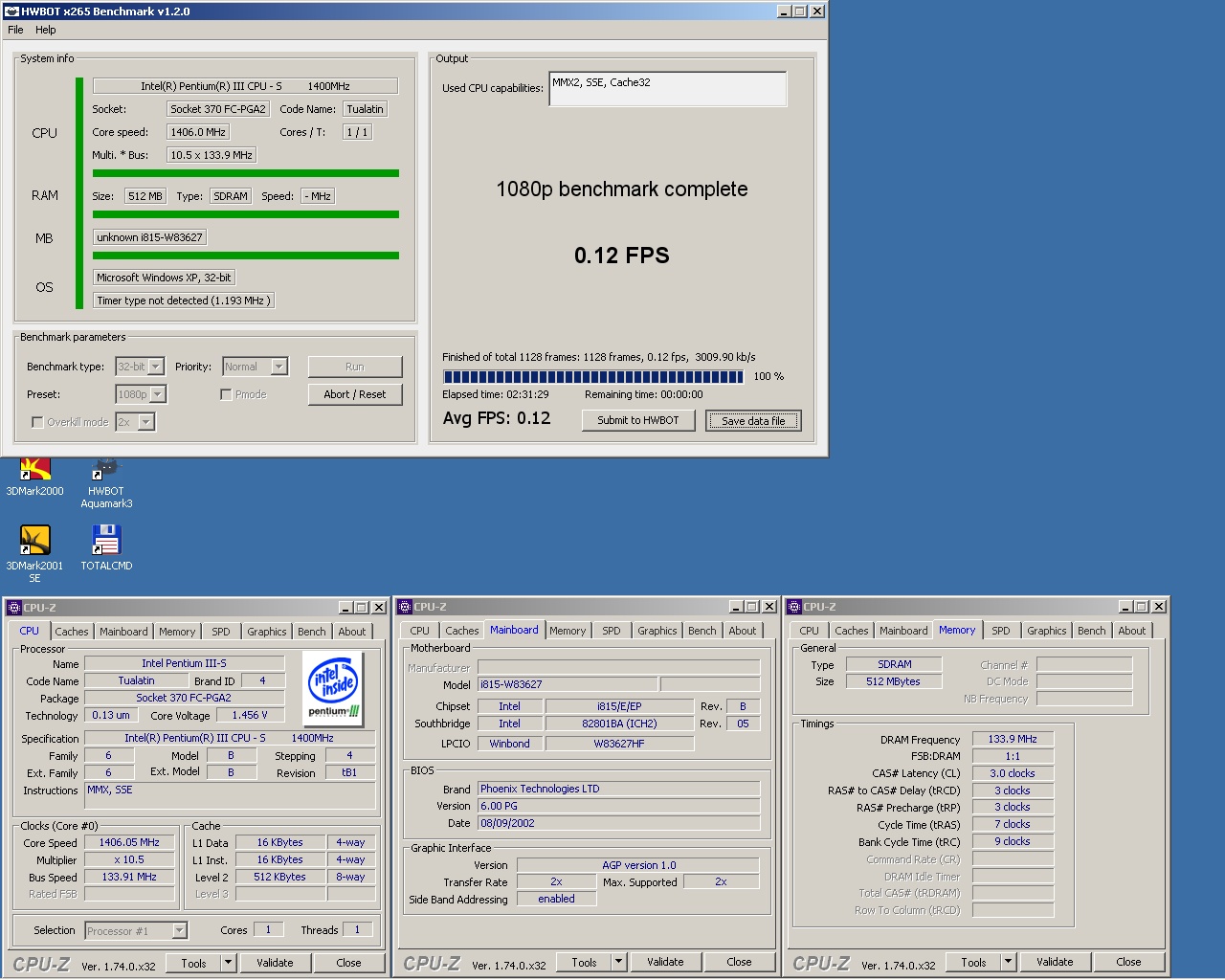Image resolution: width=1225 pixels, height=980 pixels.
Task: Minimize the HWBOT x265 Benchmark window
Action: pos(784,11)
